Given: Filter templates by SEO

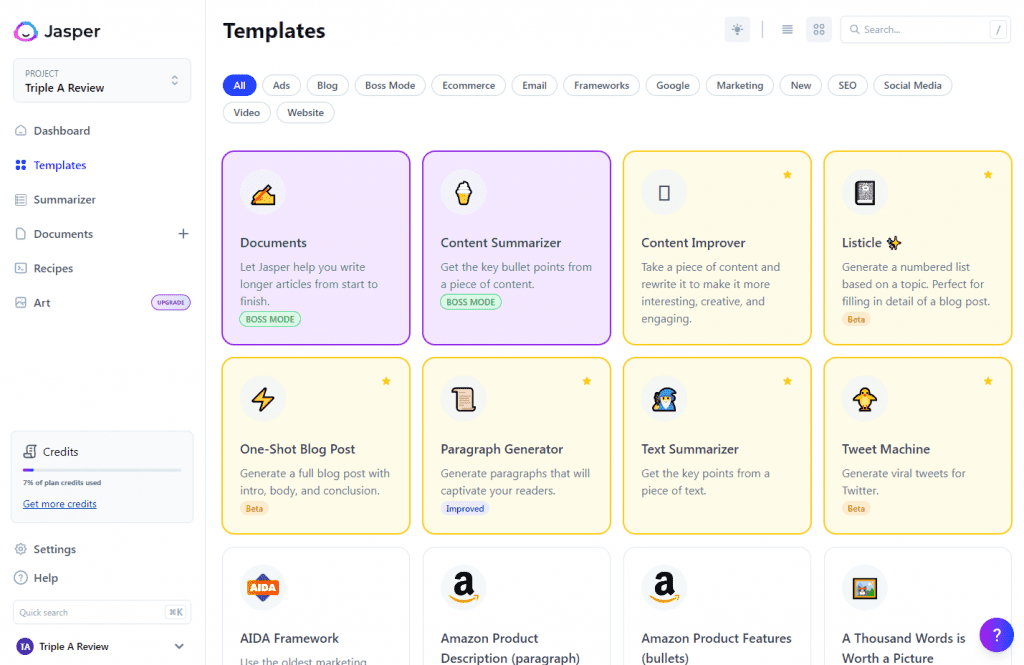Looking at the screenshot, I should [x=847, y=86].
